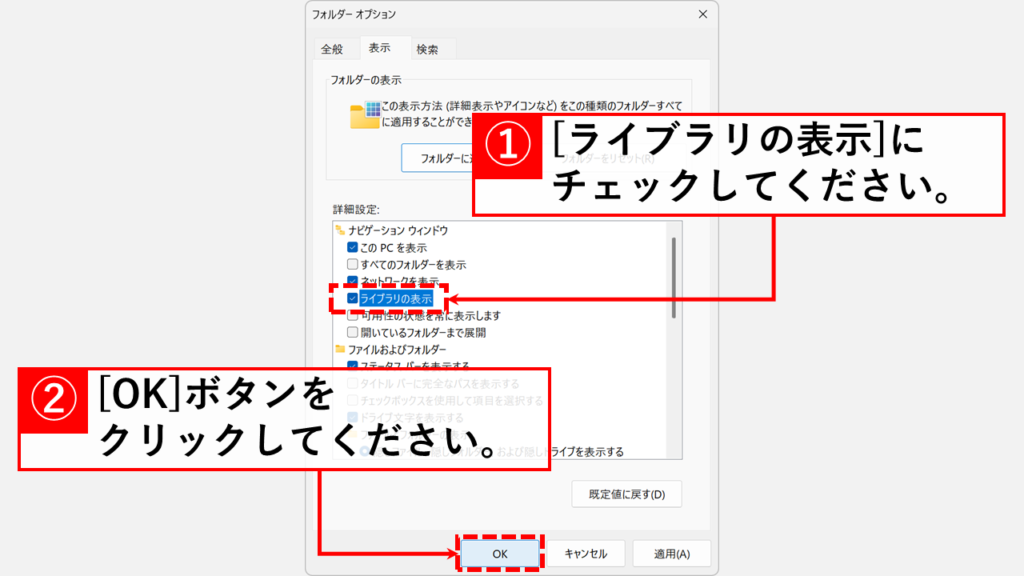1024x576 pixels.
Task: Toggle ネットワークを表示 checkbox
Action: point(353,281)
